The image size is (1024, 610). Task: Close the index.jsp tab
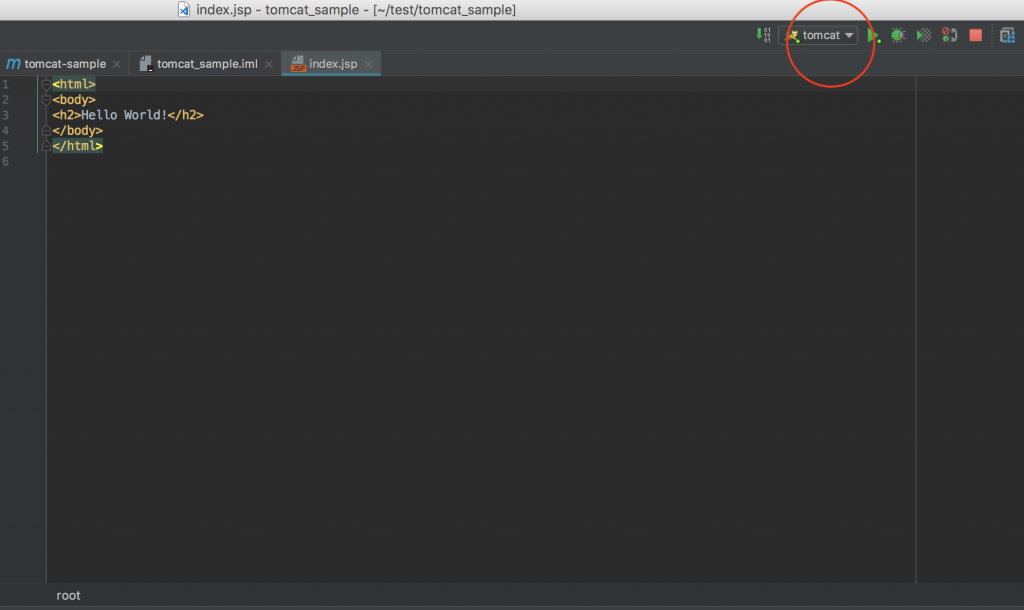369,64
